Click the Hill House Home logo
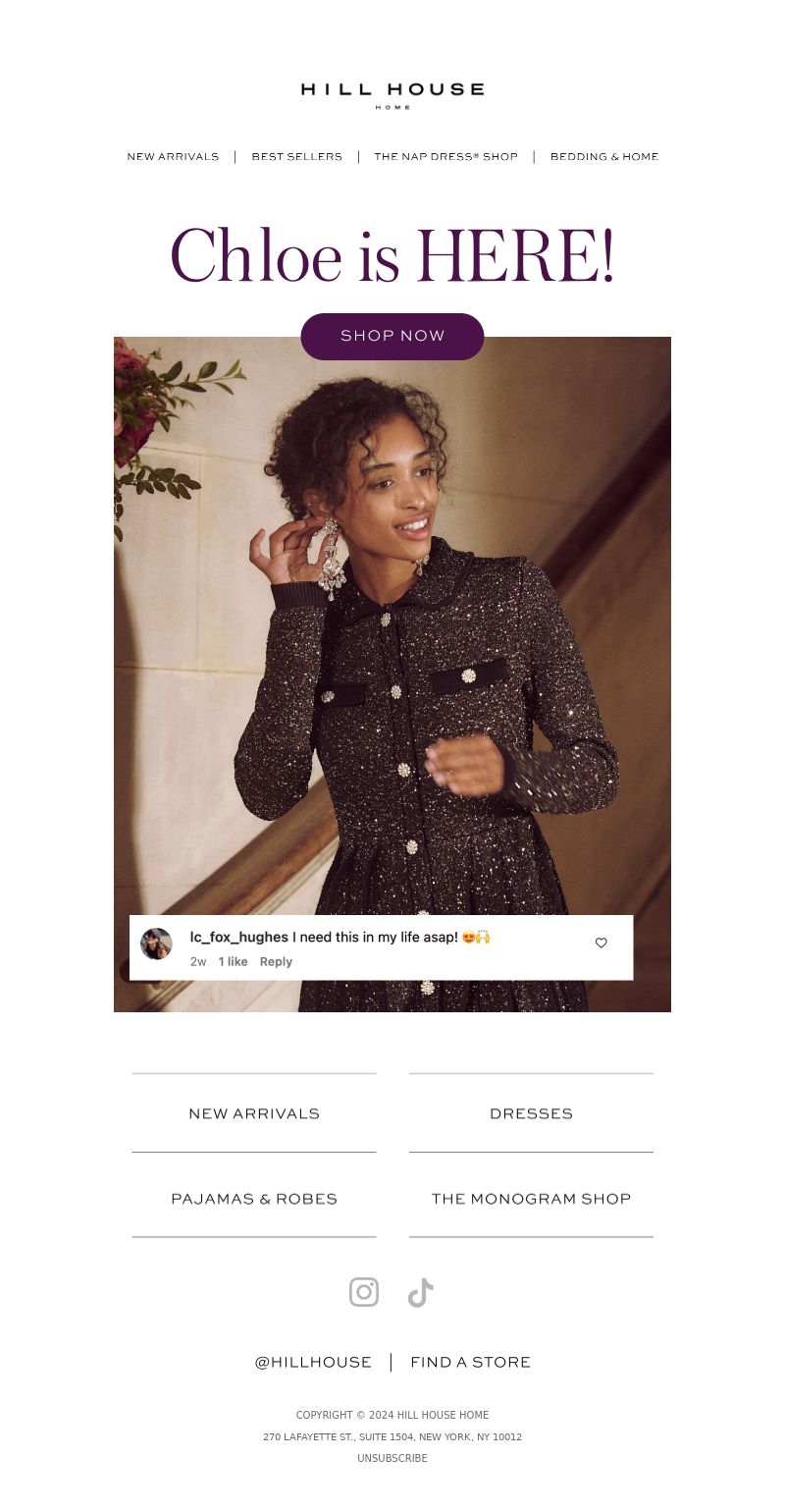The height and width of the screenshot is (1512, 785). [x=392, y=95]
